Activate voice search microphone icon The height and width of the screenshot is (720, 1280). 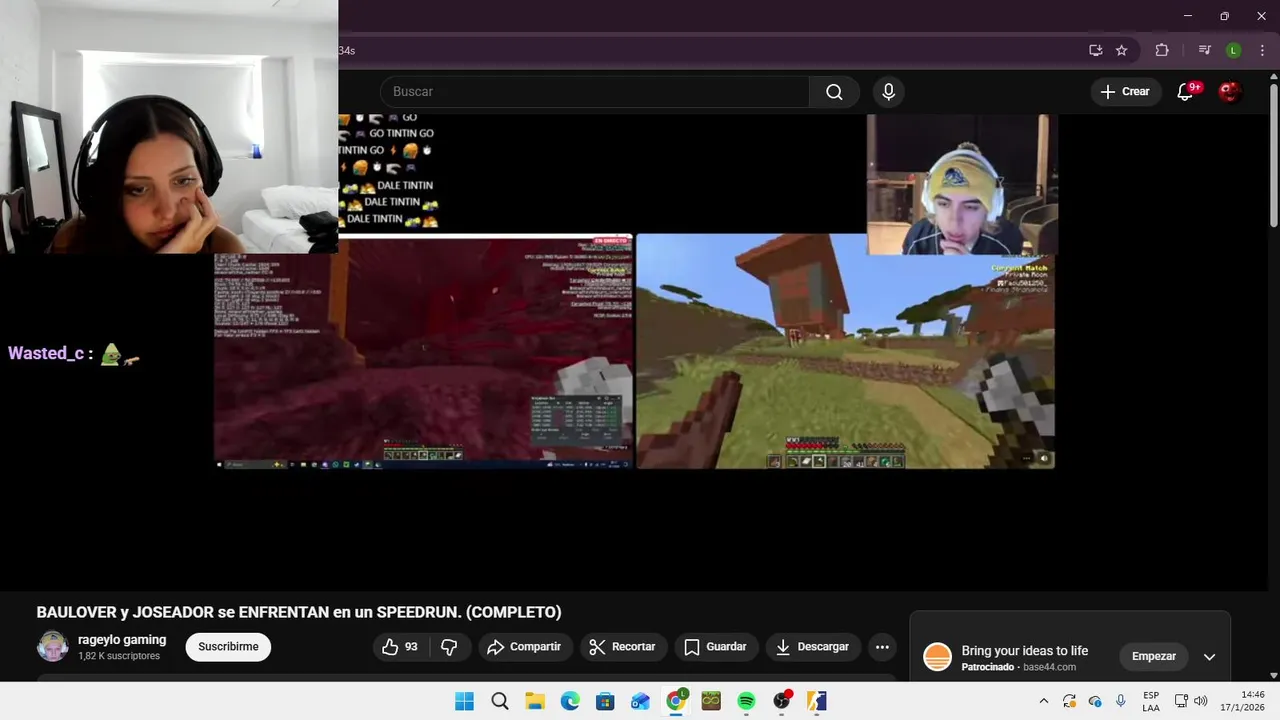click(x=888, y=92)
